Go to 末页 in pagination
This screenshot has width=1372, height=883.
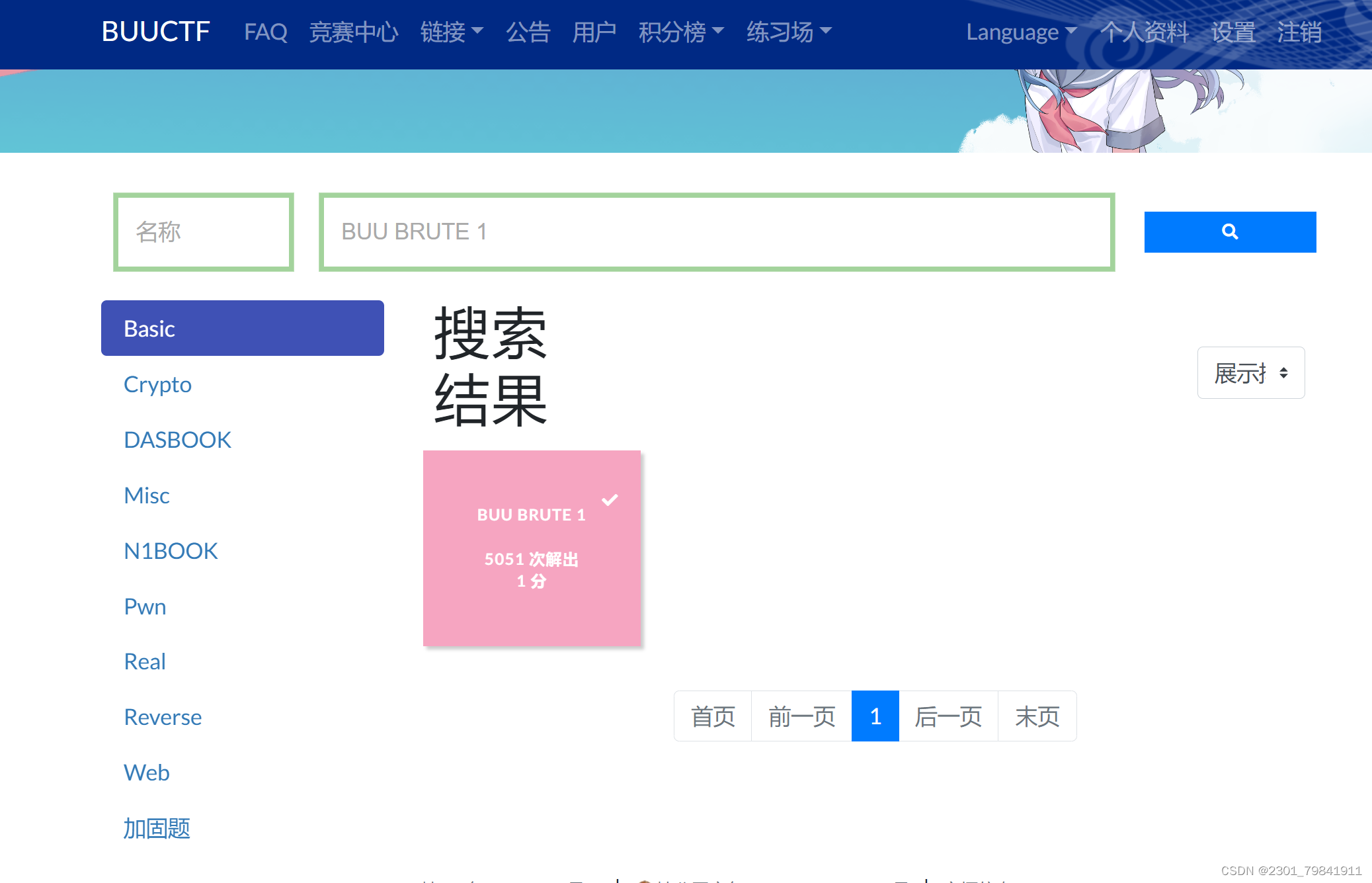(1036, 716)
